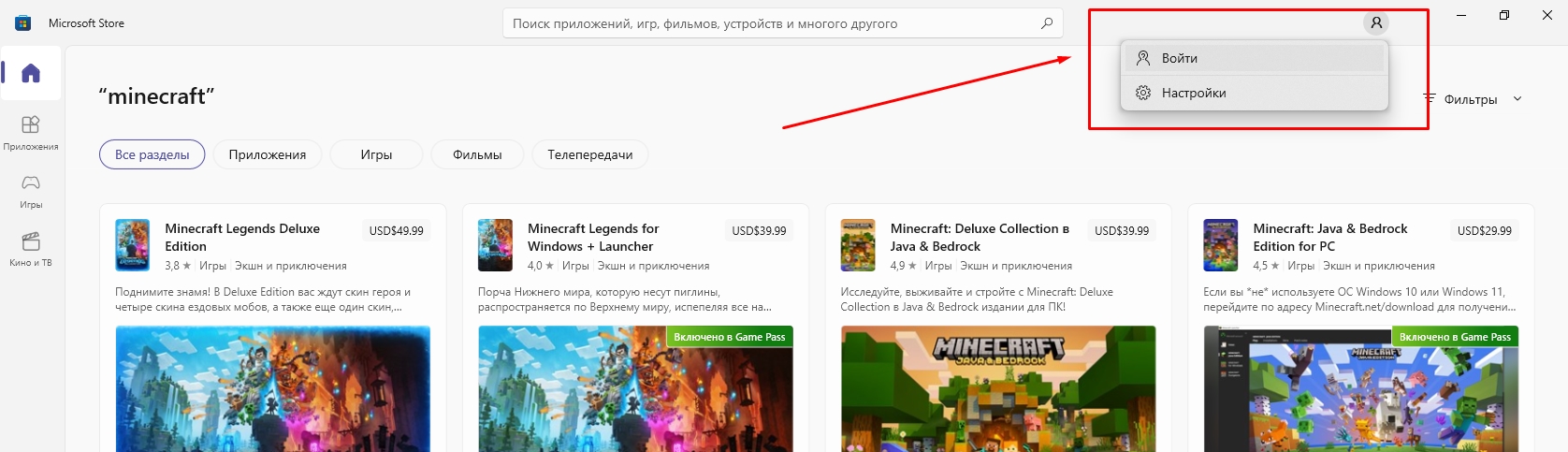1568x452 pixels.
Task: Switch to Фильмы filter tab
Action: (x=477, y=154)
